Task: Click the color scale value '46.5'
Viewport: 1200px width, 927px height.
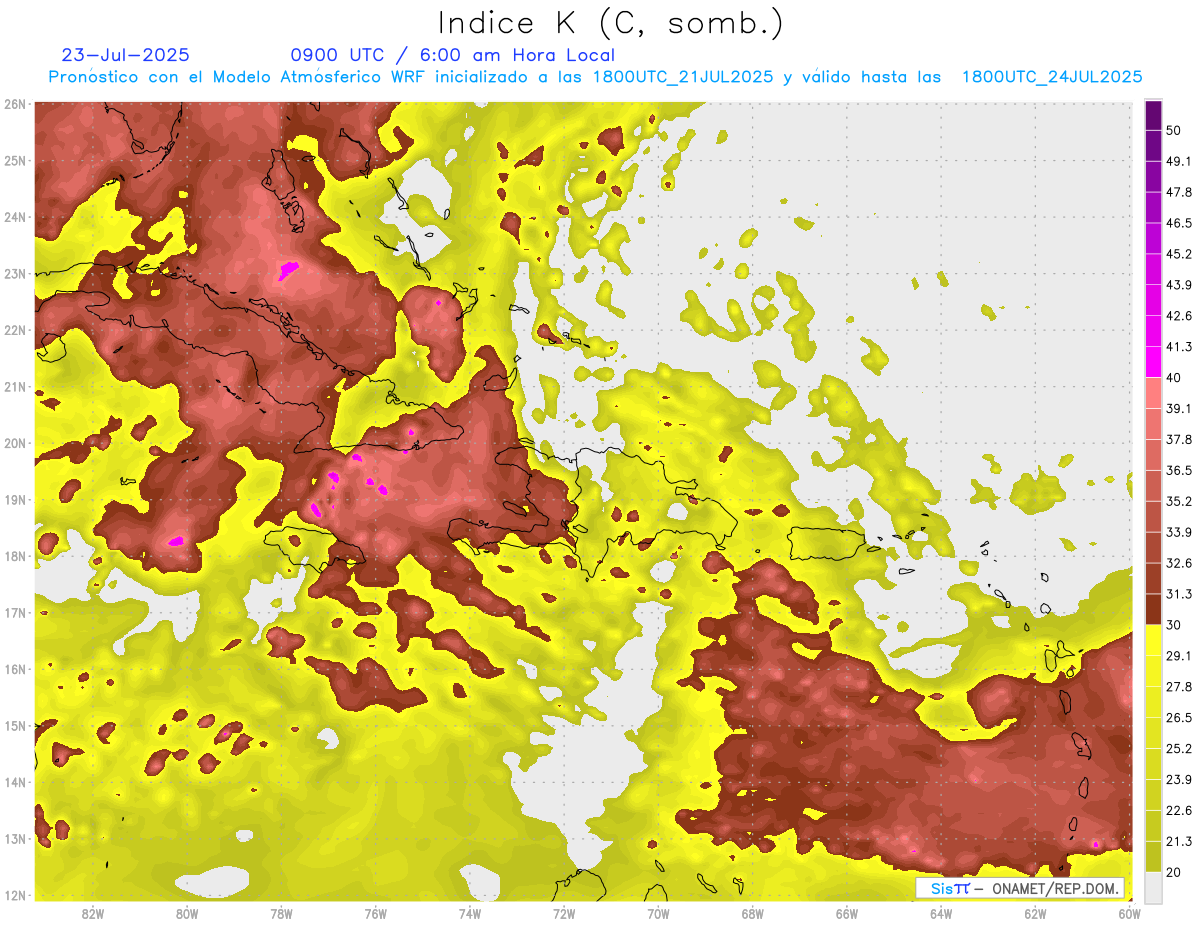Action: pos(1178,223)
